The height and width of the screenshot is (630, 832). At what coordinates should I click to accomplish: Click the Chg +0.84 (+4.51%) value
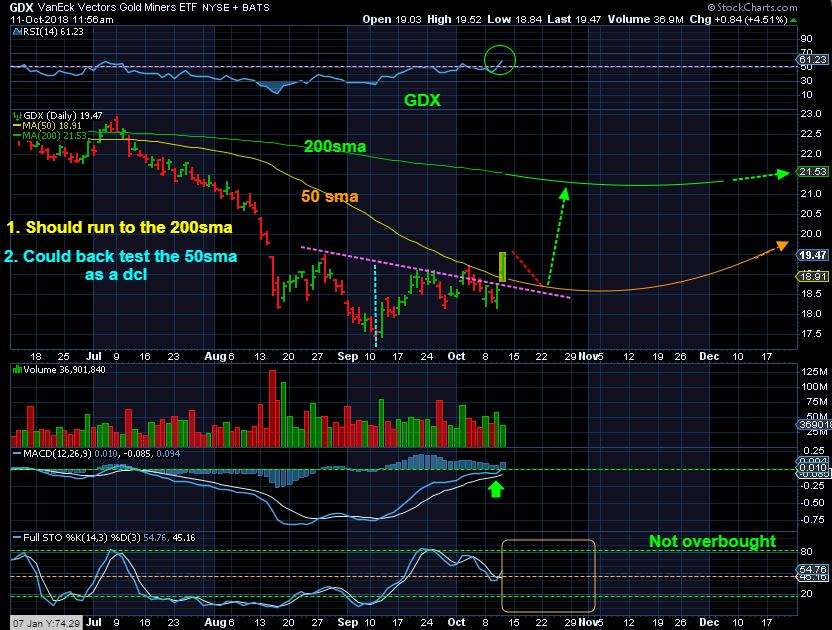(739, 20)
